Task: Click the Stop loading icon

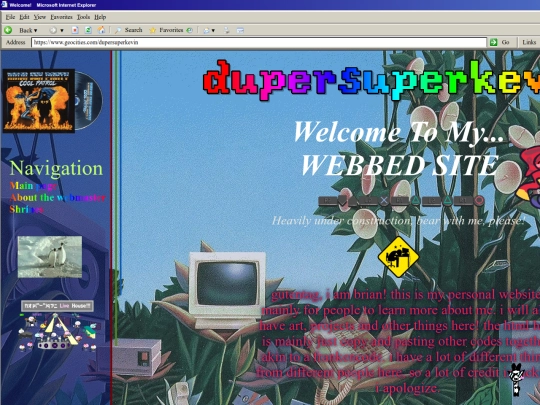Action: coord(75,30)
